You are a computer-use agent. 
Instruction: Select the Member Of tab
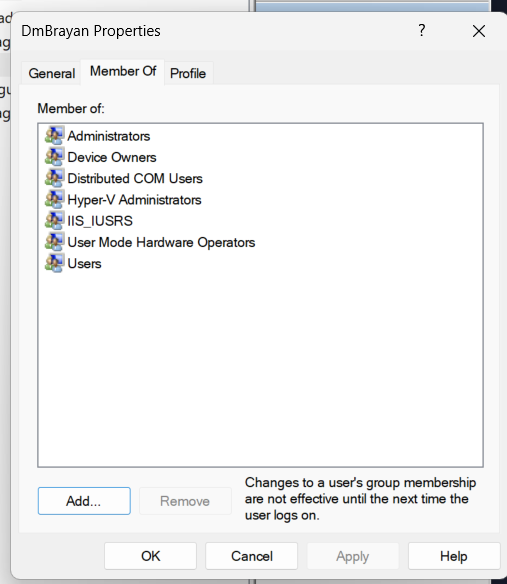[123, 72]
